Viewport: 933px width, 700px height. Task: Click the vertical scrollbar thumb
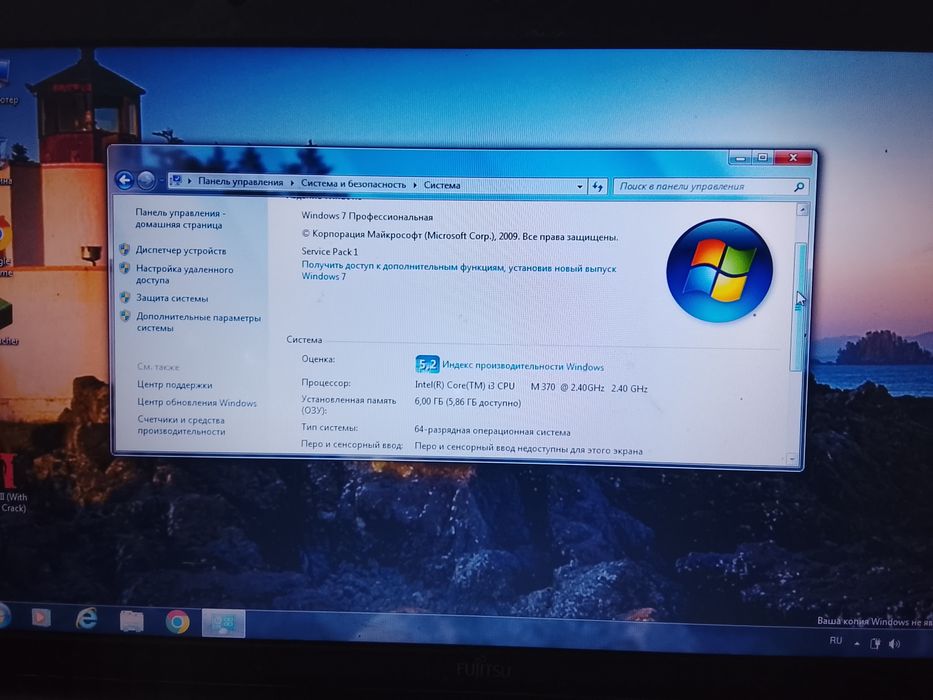point(799,307)
